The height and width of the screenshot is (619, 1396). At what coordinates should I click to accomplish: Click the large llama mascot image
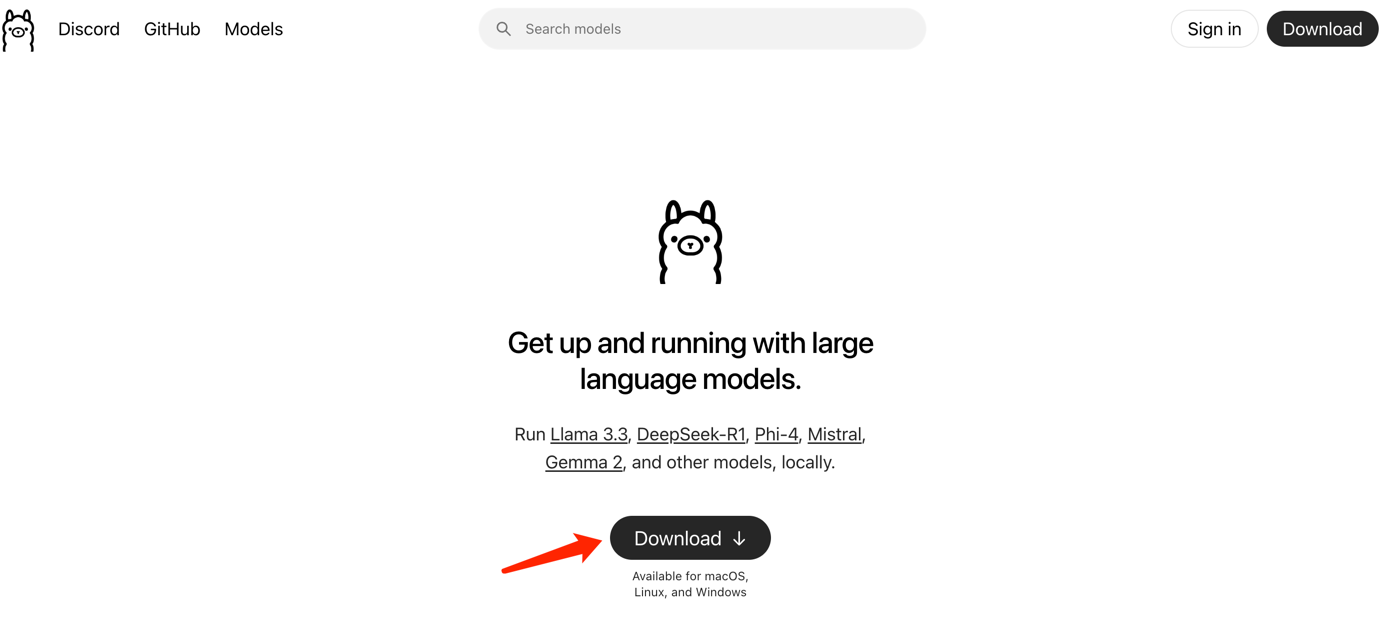[690, 242]
